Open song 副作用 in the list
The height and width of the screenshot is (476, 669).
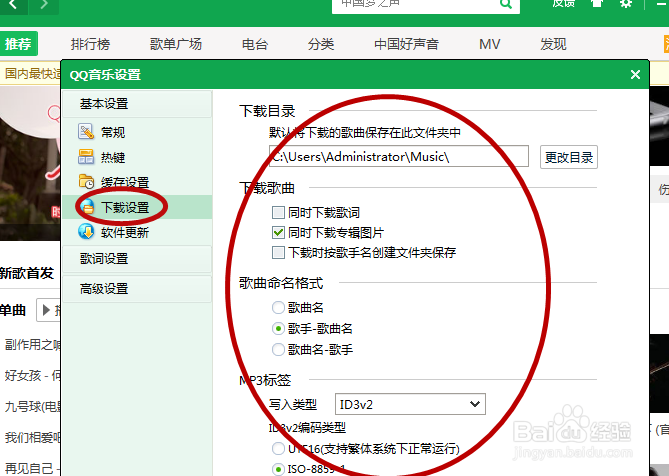point(32,344)
